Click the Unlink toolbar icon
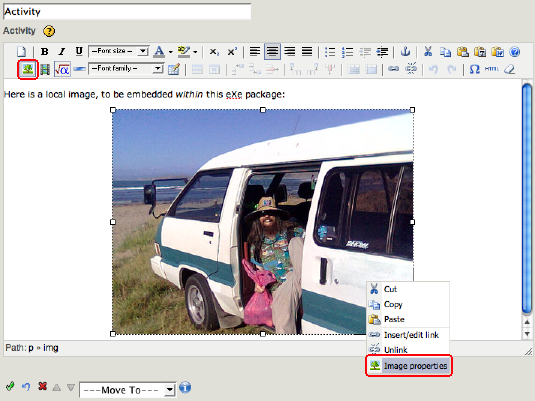Image resolution: width=535 pixels, height=401 pixels. (x=411, y=69)
